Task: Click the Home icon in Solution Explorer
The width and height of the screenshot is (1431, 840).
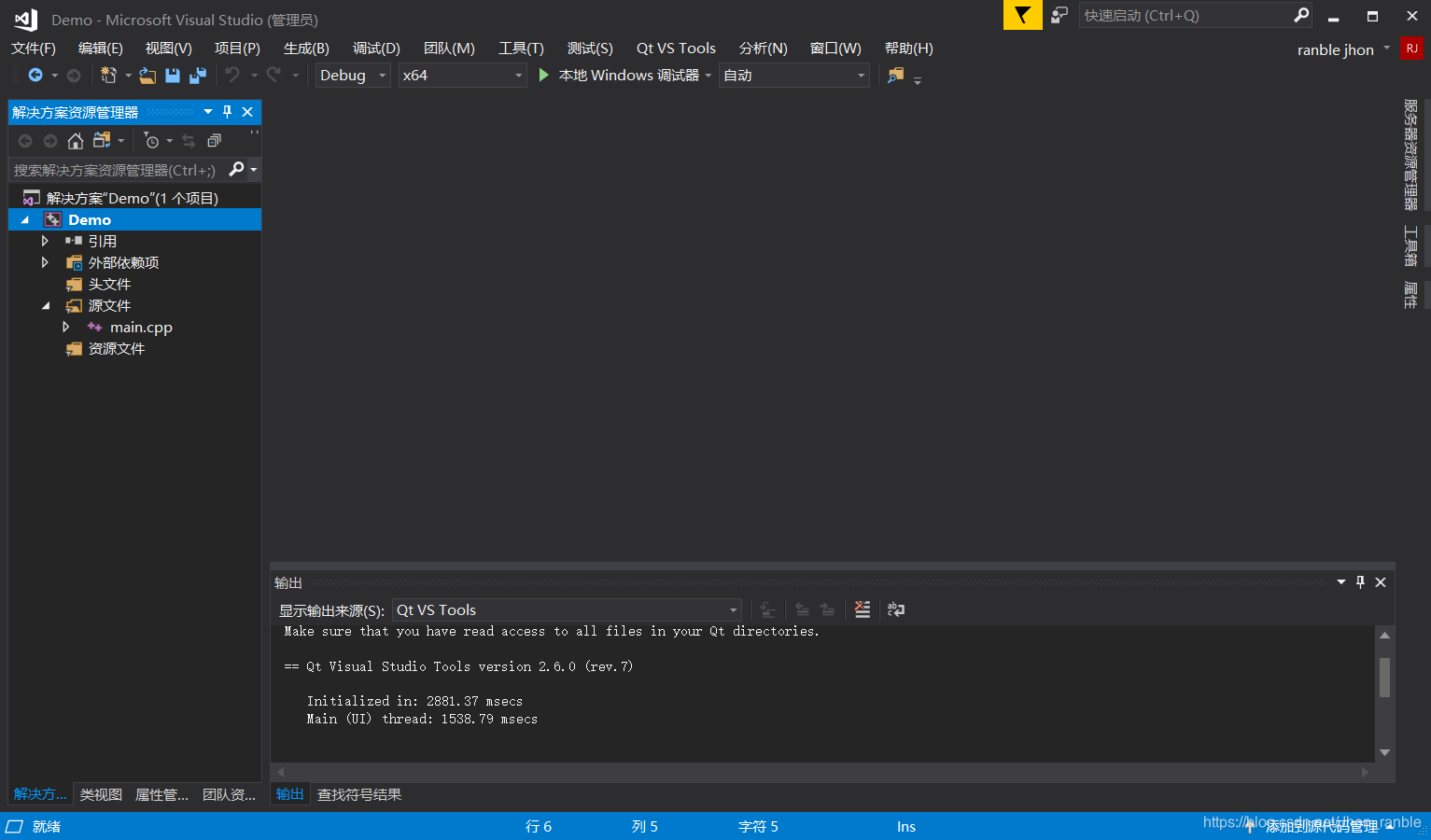Action: (76, 141)
